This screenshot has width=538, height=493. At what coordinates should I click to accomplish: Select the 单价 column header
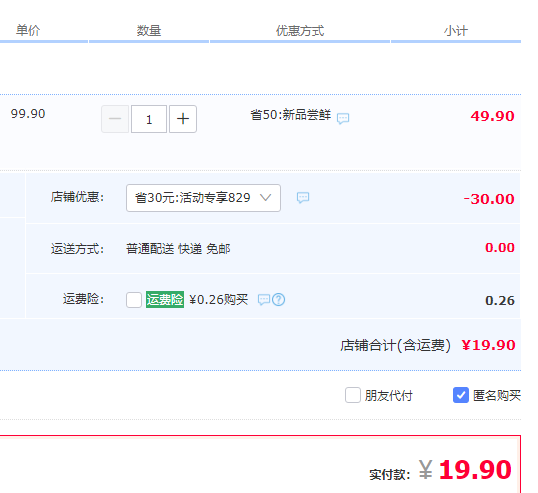28,31
